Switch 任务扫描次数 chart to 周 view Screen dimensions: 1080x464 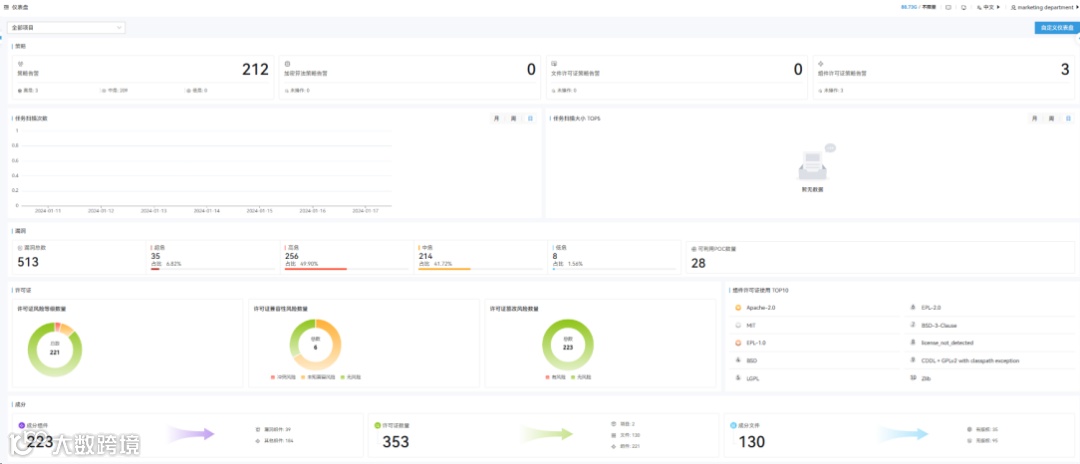pos(513,118)
